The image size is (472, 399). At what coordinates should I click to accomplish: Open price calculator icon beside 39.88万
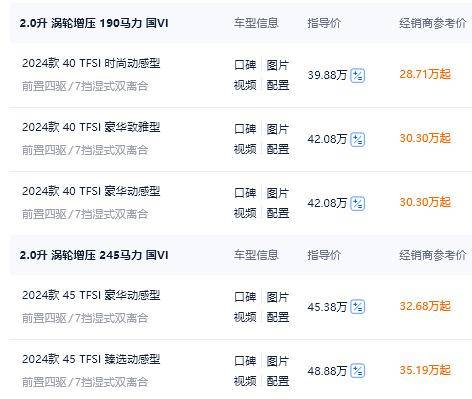coord(358,75)
